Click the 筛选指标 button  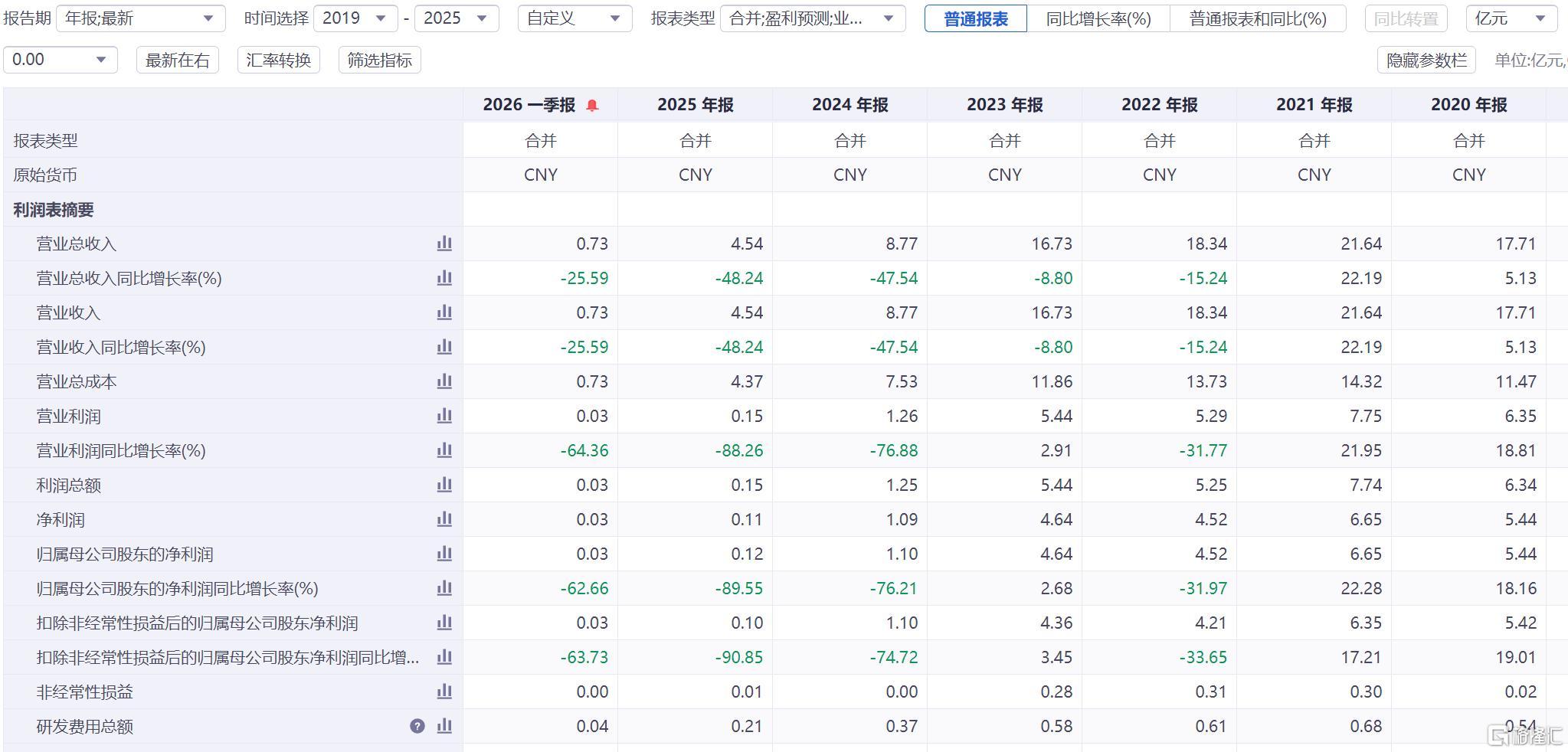click(x=380, y=60)
